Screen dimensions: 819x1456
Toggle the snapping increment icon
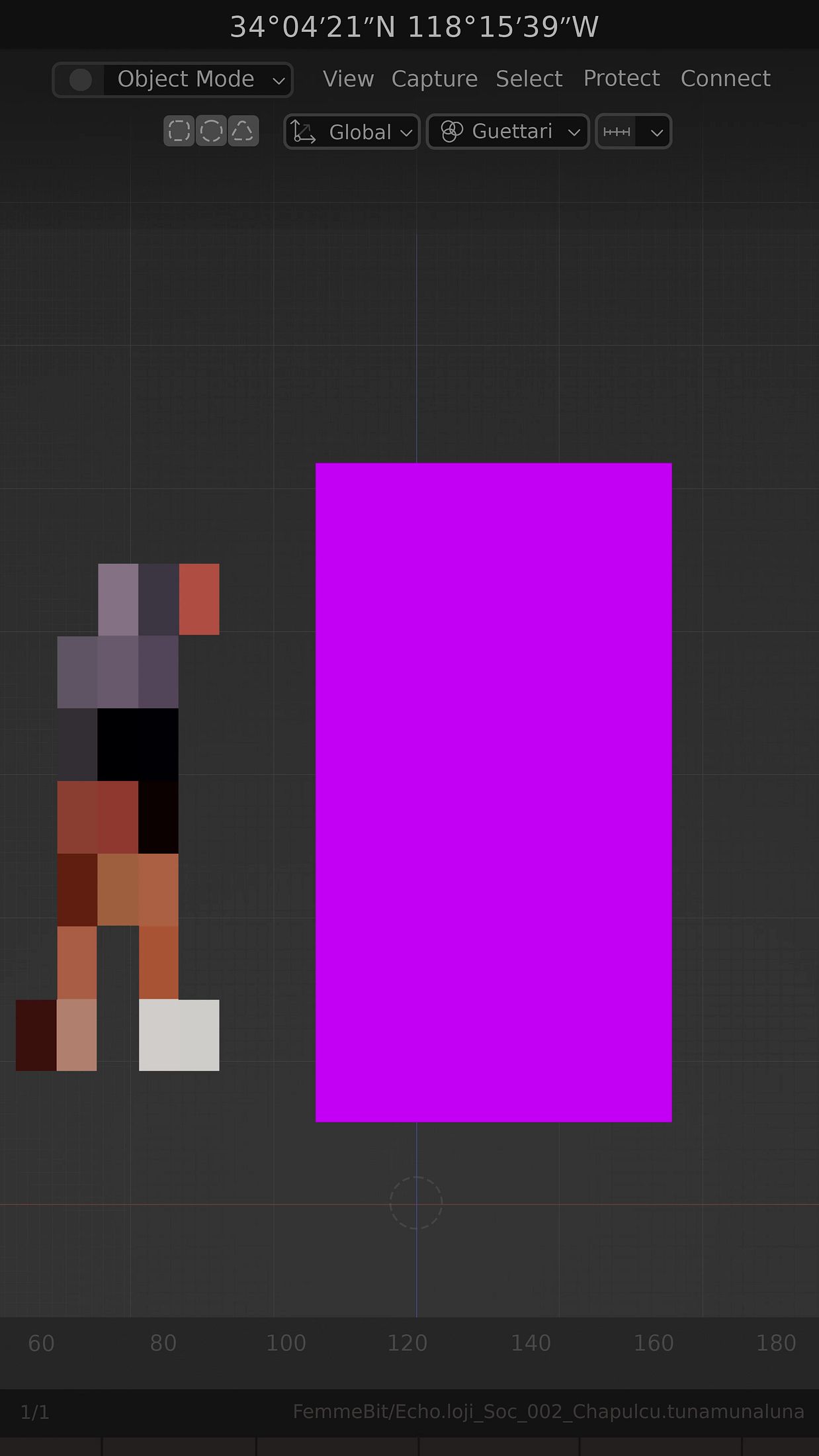[x=617, y=132]
